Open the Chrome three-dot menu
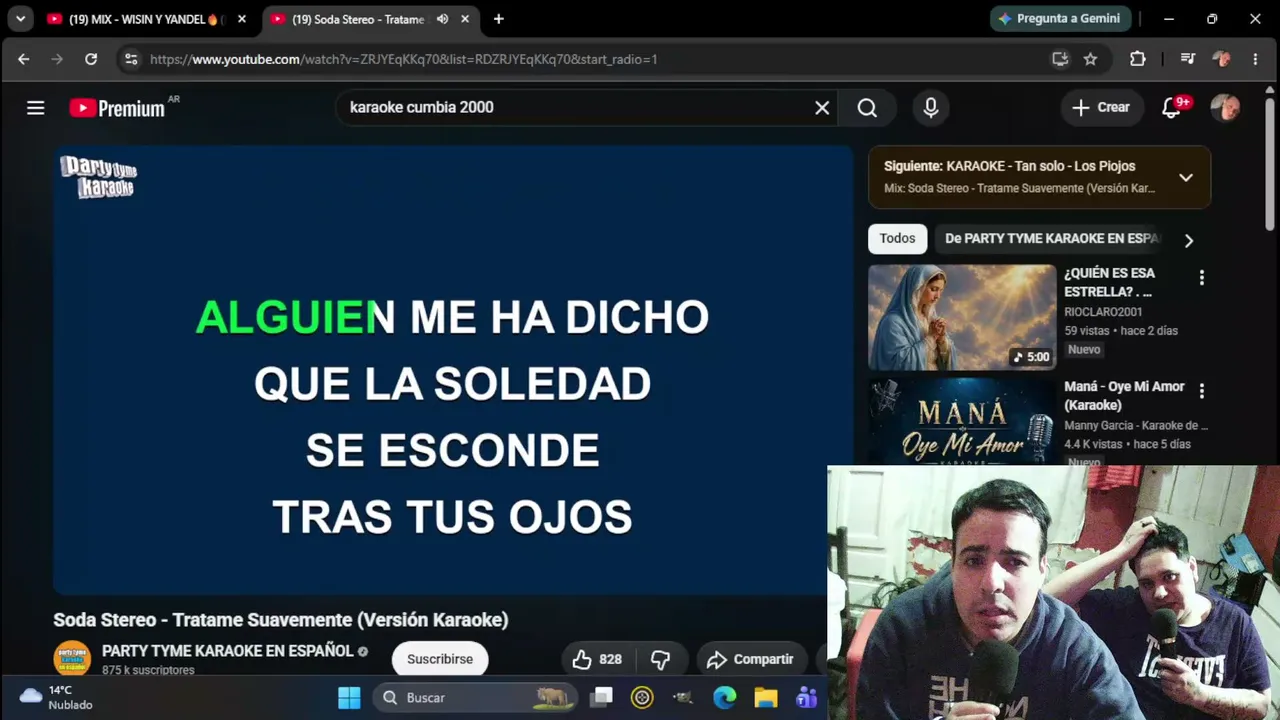 pyautogui.click(x=1255, y=59)
